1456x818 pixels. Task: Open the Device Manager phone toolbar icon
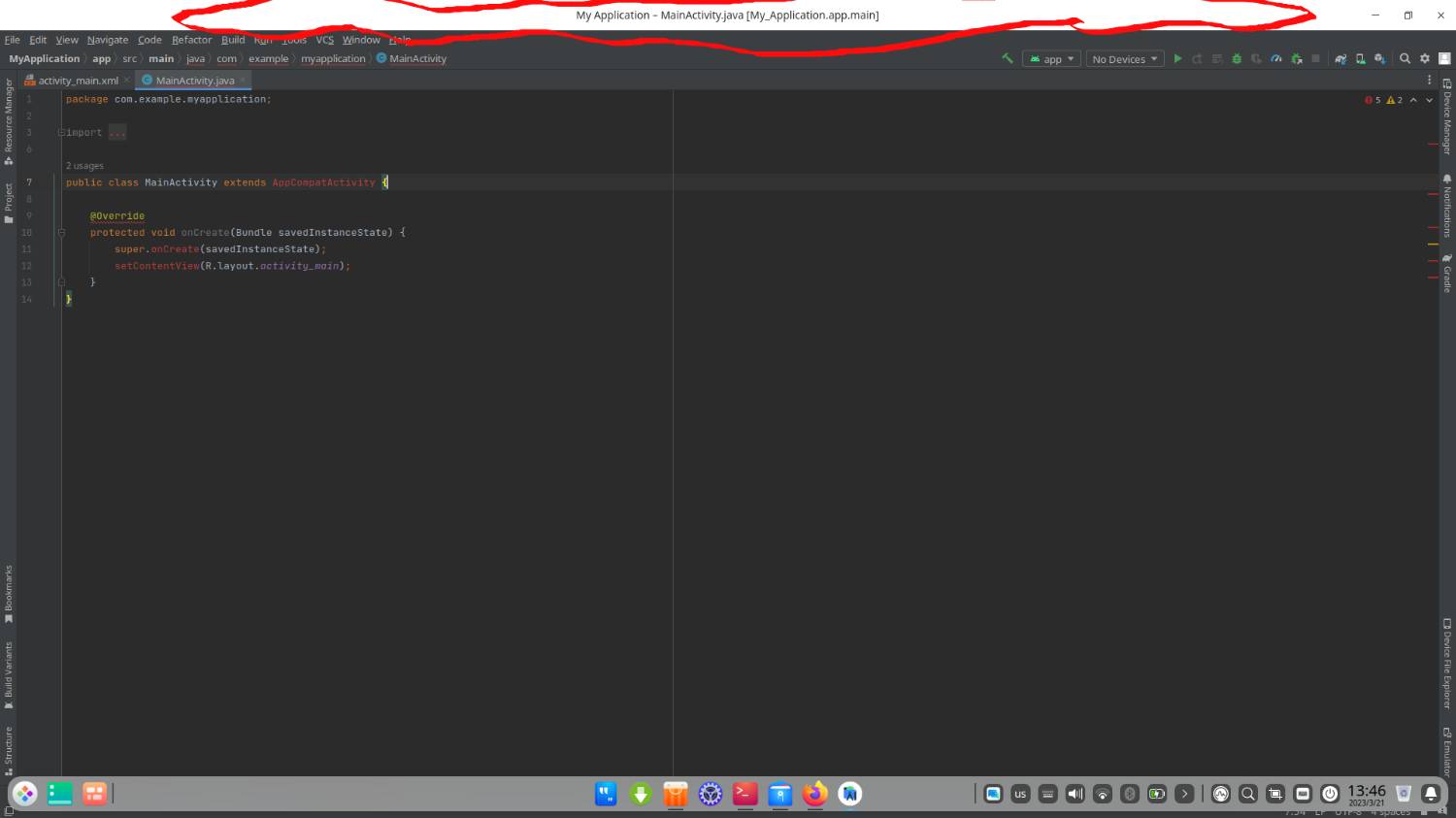1360,58
